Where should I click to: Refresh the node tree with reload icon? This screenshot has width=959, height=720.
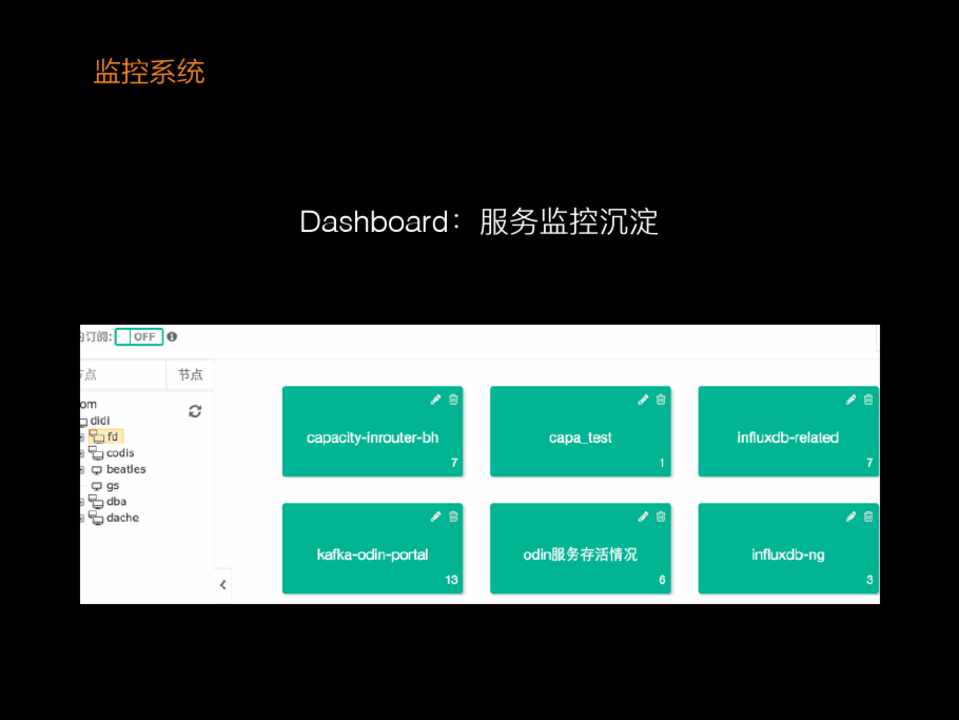195,411
